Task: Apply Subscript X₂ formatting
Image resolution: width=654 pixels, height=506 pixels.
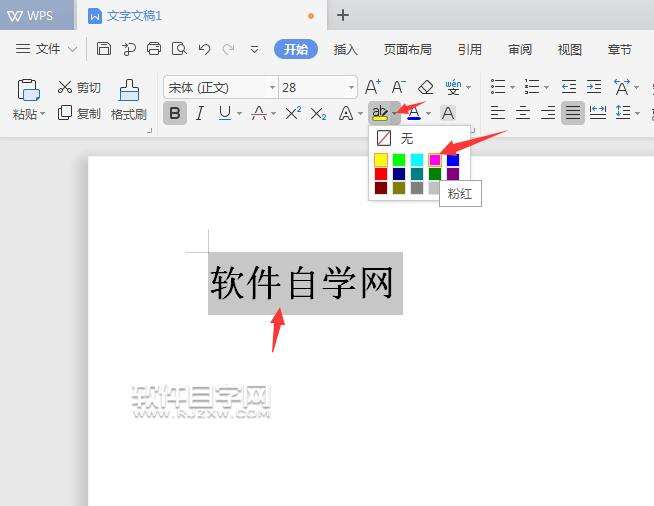Action: pyautogui.click(x=318, y=113)
